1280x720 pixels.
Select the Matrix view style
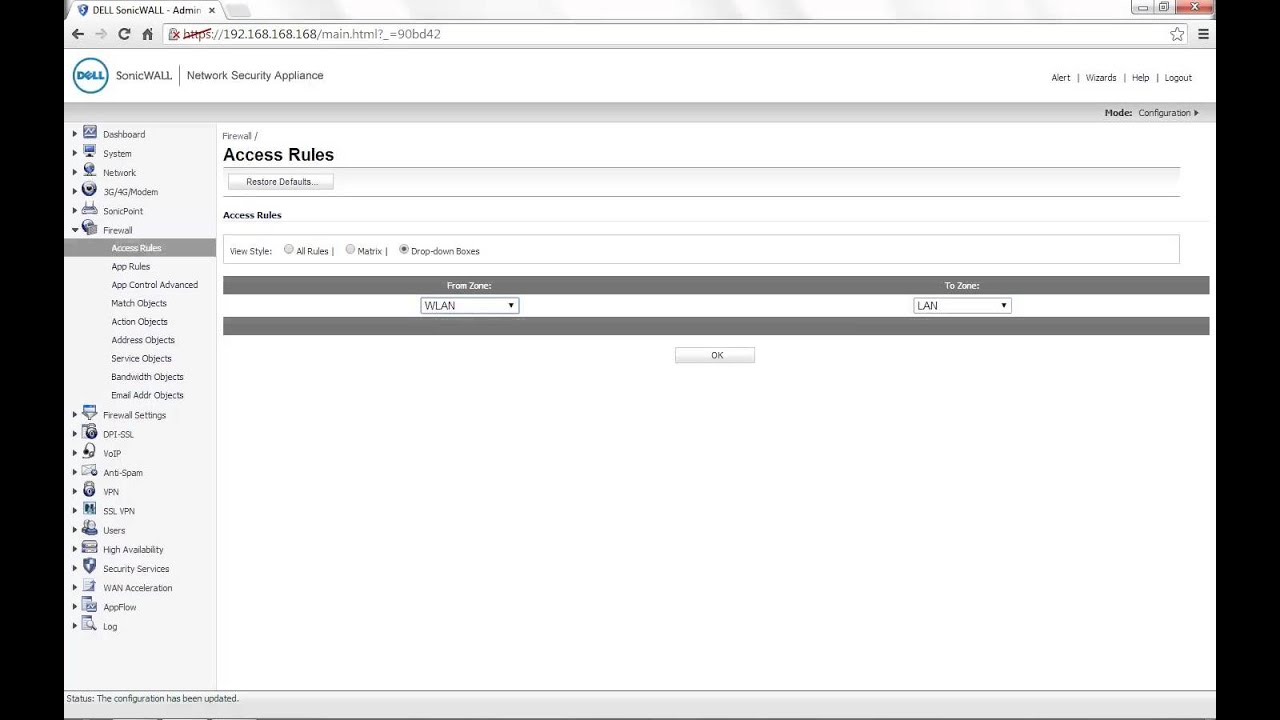tap(350, 250)
